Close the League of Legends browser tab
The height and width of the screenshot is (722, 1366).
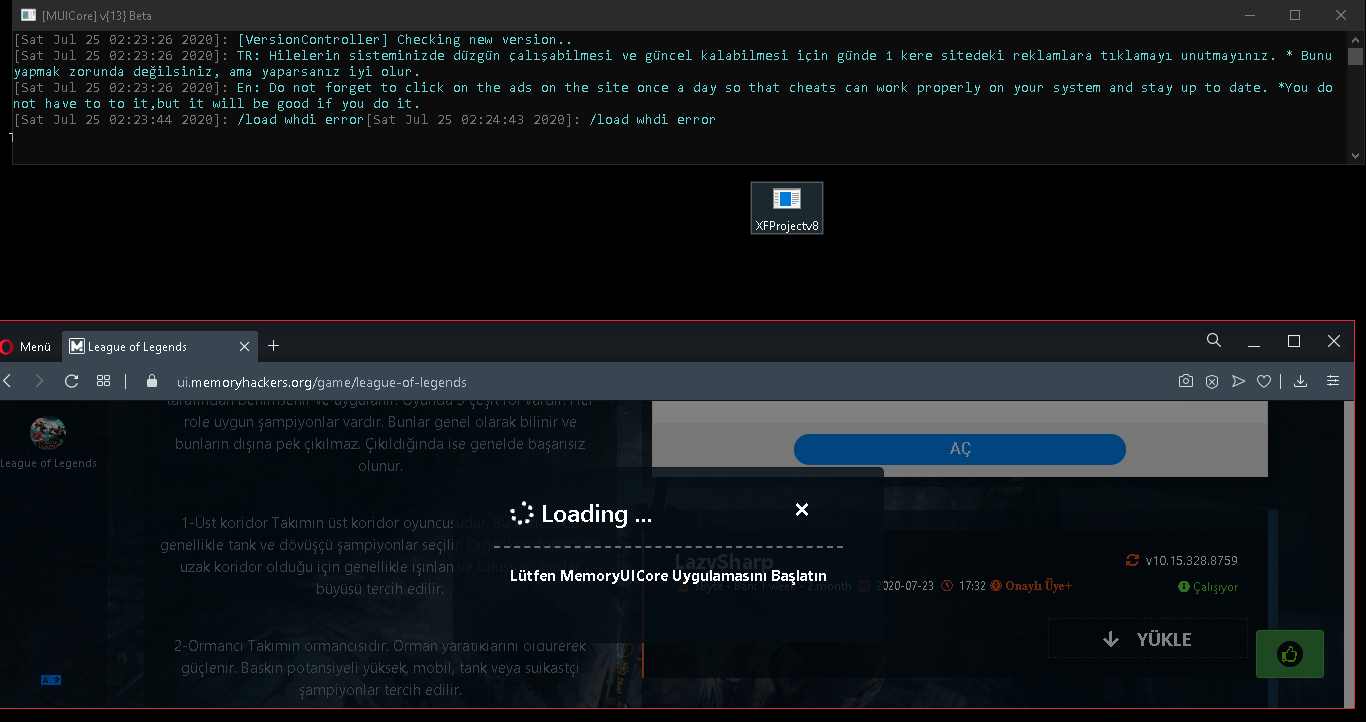244,347
